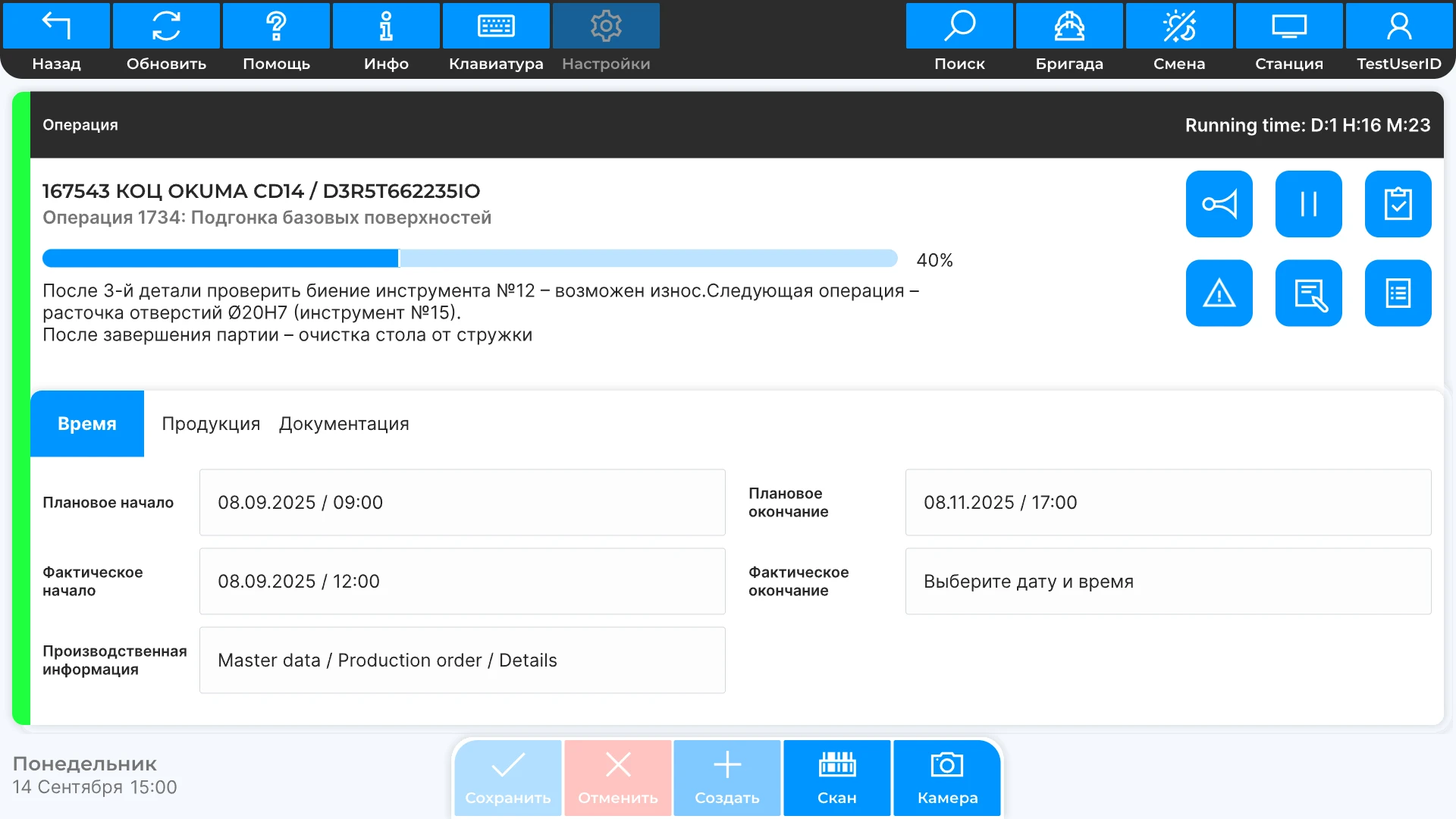Viewport: 1456px width, 819px height.
Task: Open the Смена shift menu
Action: pyautogui.click(x=1179, y=39)
